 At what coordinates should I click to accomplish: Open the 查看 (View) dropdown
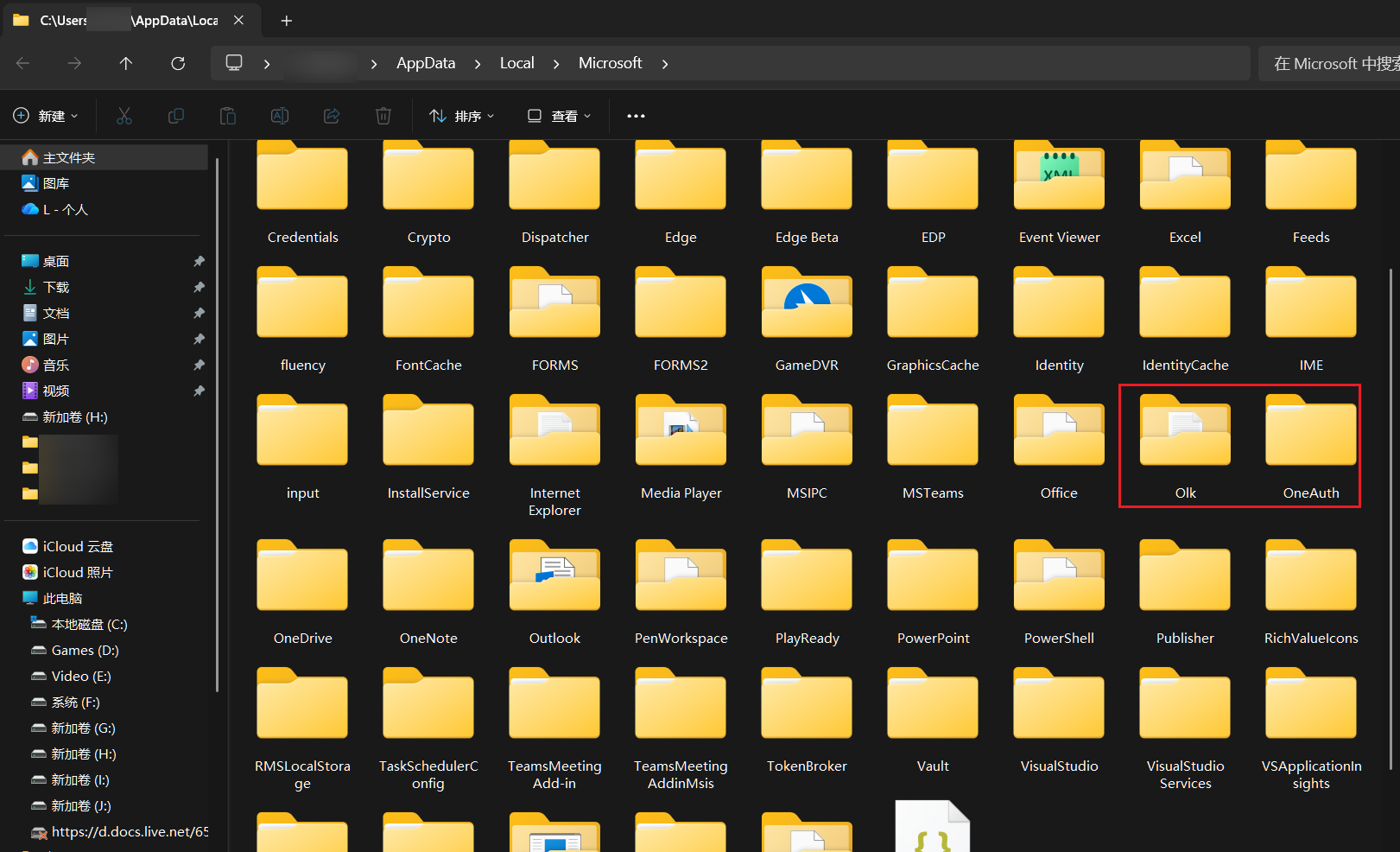pyautogui.click(x=560, y=116)
